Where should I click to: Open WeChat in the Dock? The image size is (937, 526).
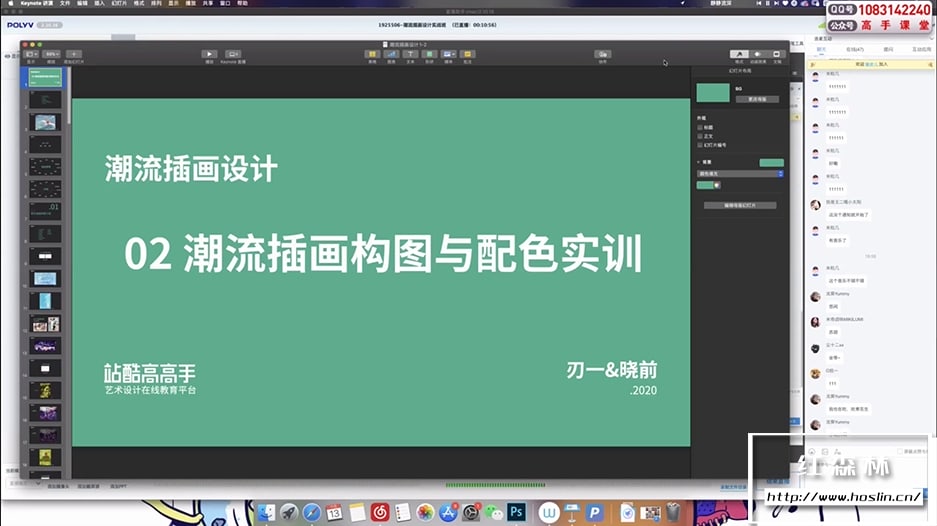(494, 512)
